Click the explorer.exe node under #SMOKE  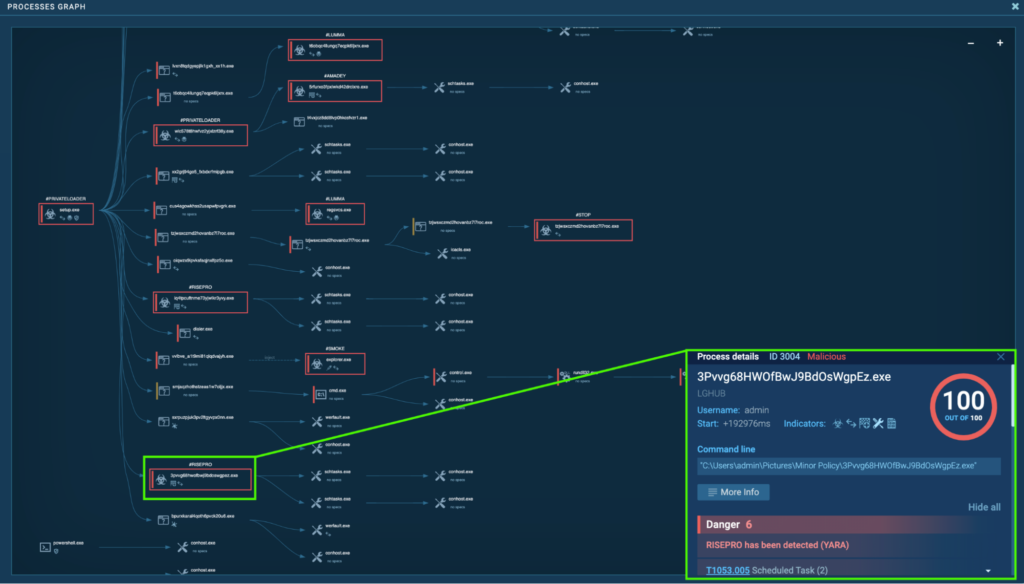tap(335, 363)
